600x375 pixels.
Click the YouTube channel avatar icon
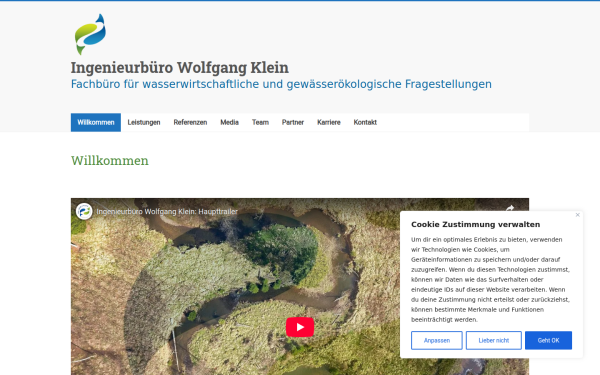[84, 211]
